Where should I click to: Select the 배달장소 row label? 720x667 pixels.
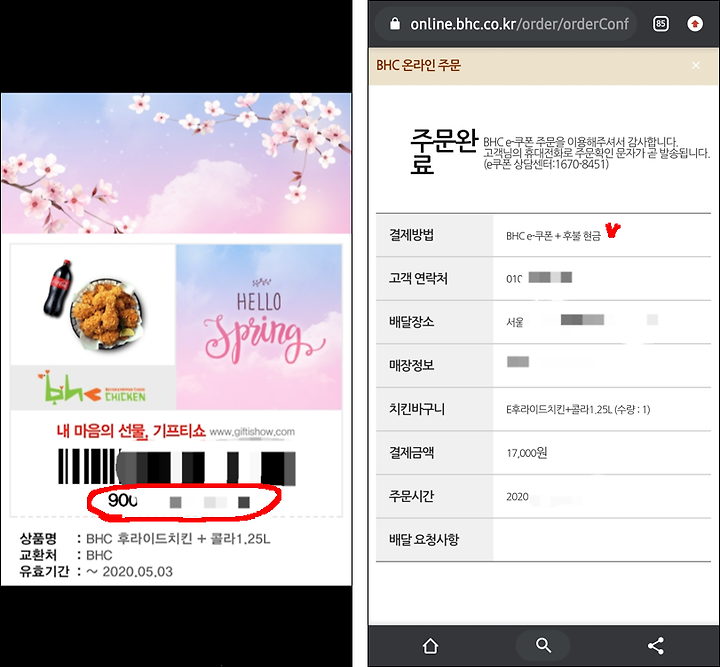pos(411,321)
